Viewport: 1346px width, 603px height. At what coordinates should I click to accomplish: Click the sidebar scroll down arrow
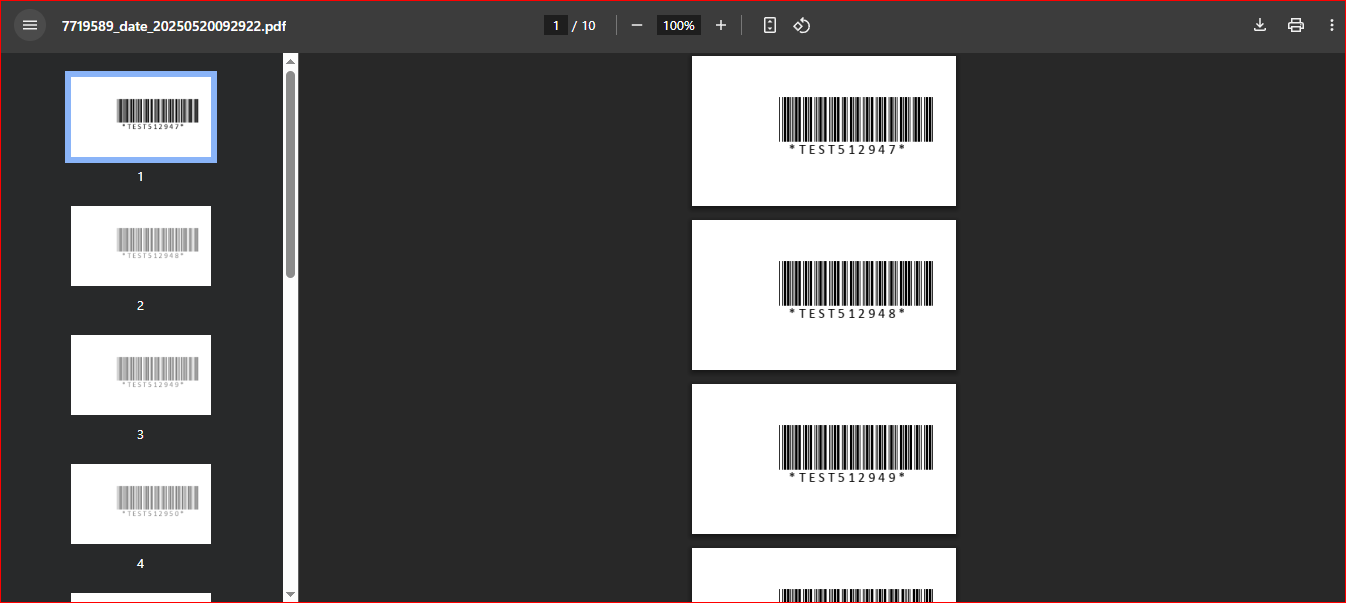coord(291,594)
